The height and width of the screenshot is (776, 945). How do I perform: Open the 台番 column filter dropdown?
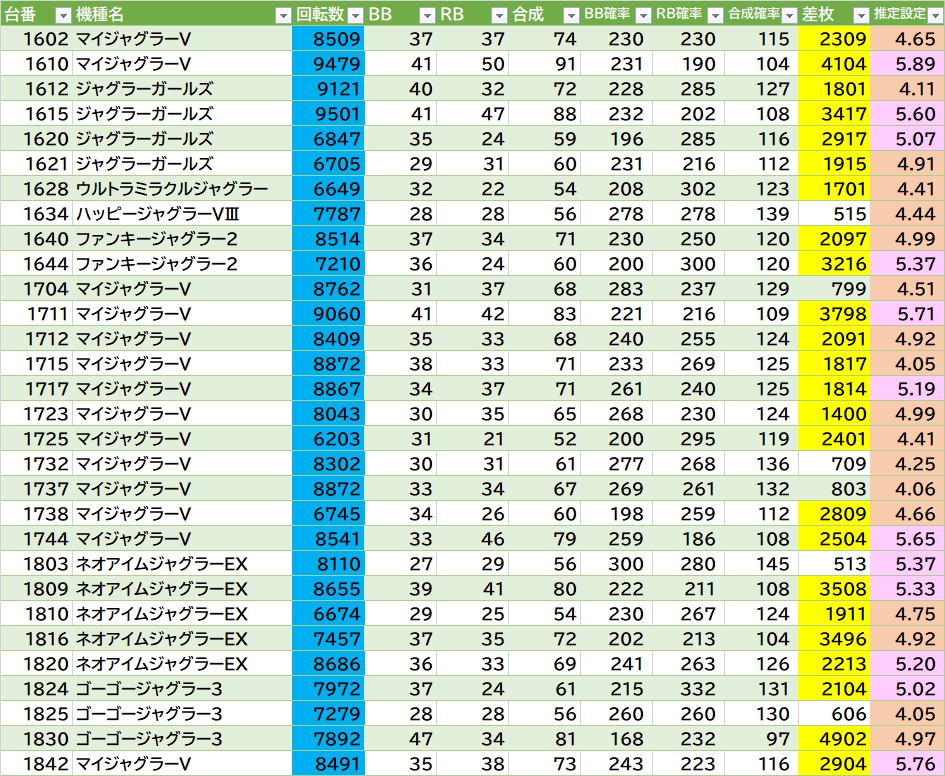[62, 15]
